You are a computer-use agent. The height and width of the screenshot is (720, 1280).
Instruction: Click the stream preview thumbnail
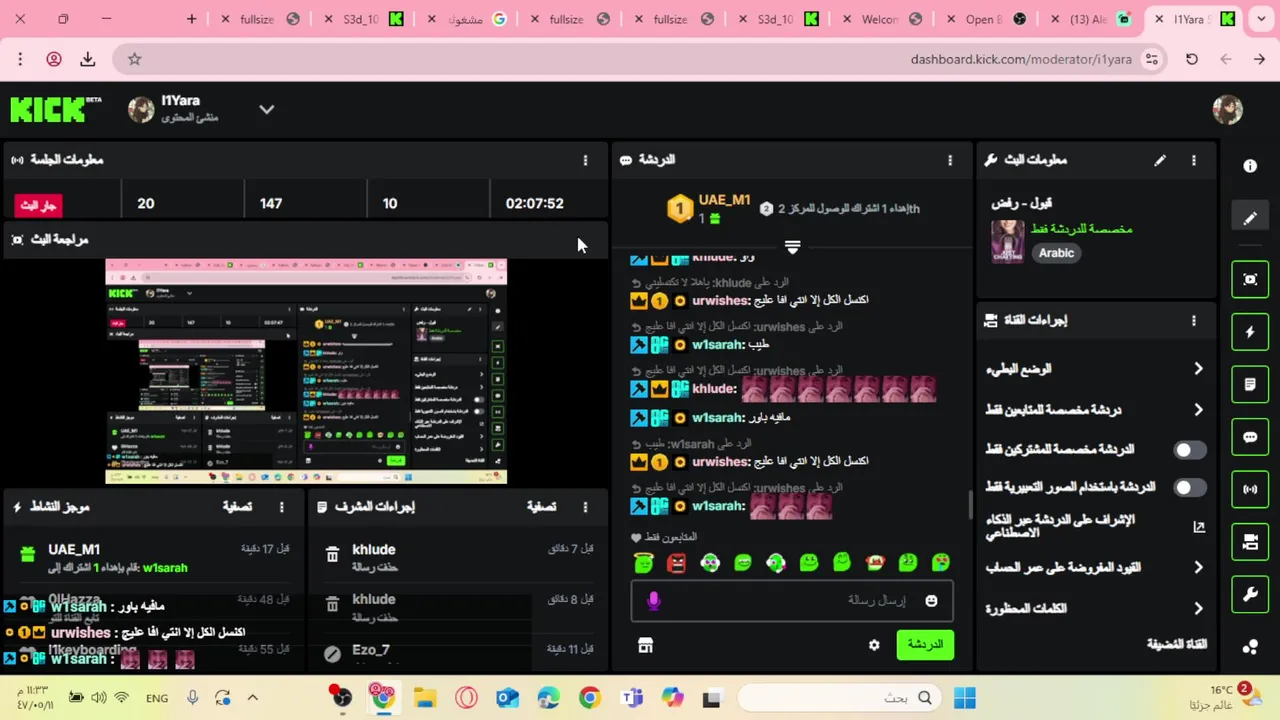pos(306,371)
